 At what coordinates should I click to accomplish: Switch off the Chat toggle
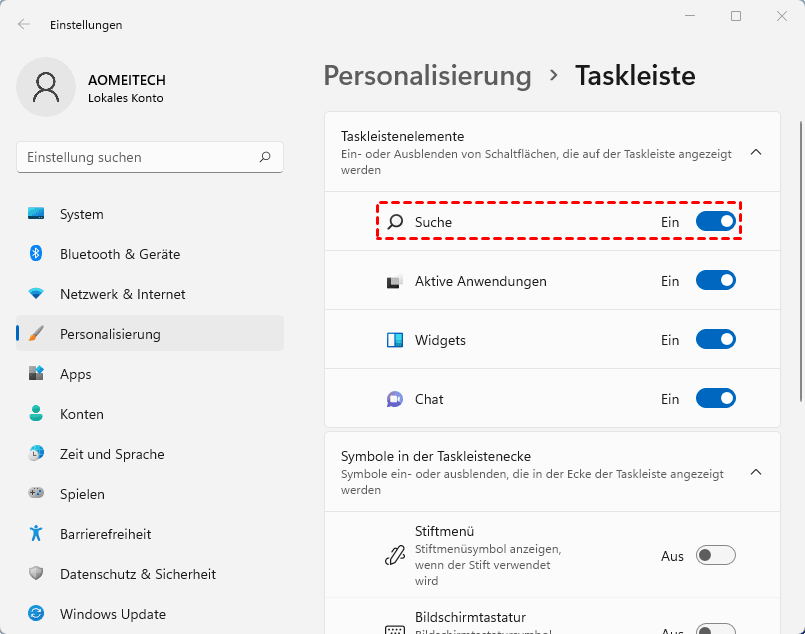click(715, 399)
